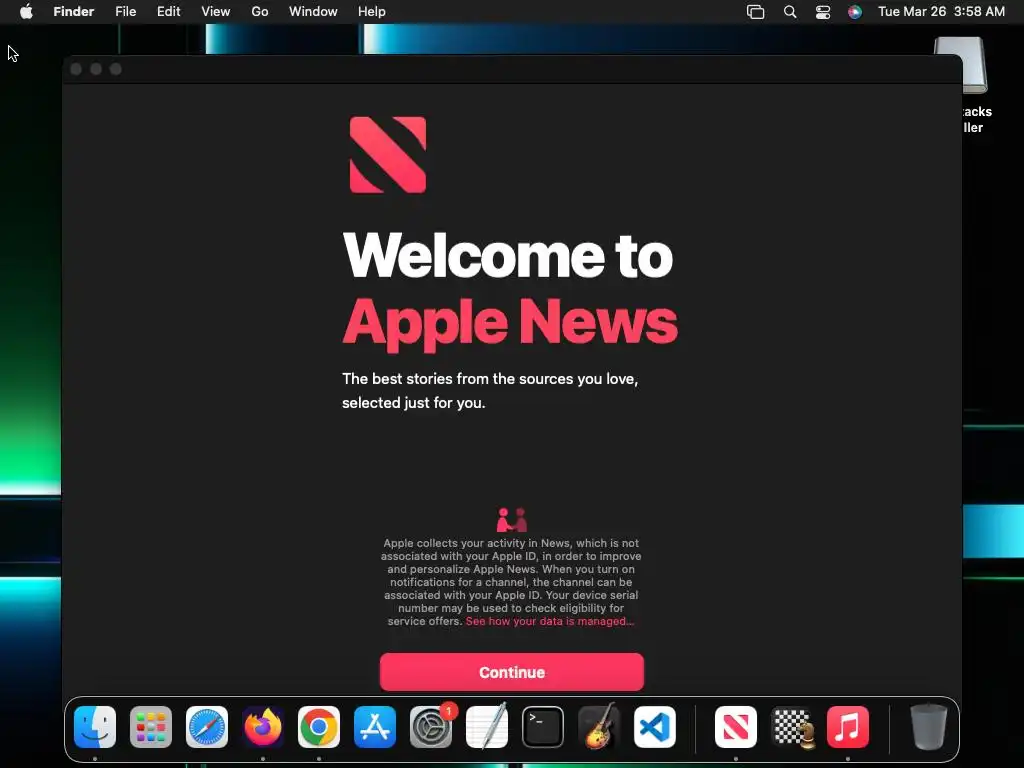Open the View menu

tap(216, 12)
